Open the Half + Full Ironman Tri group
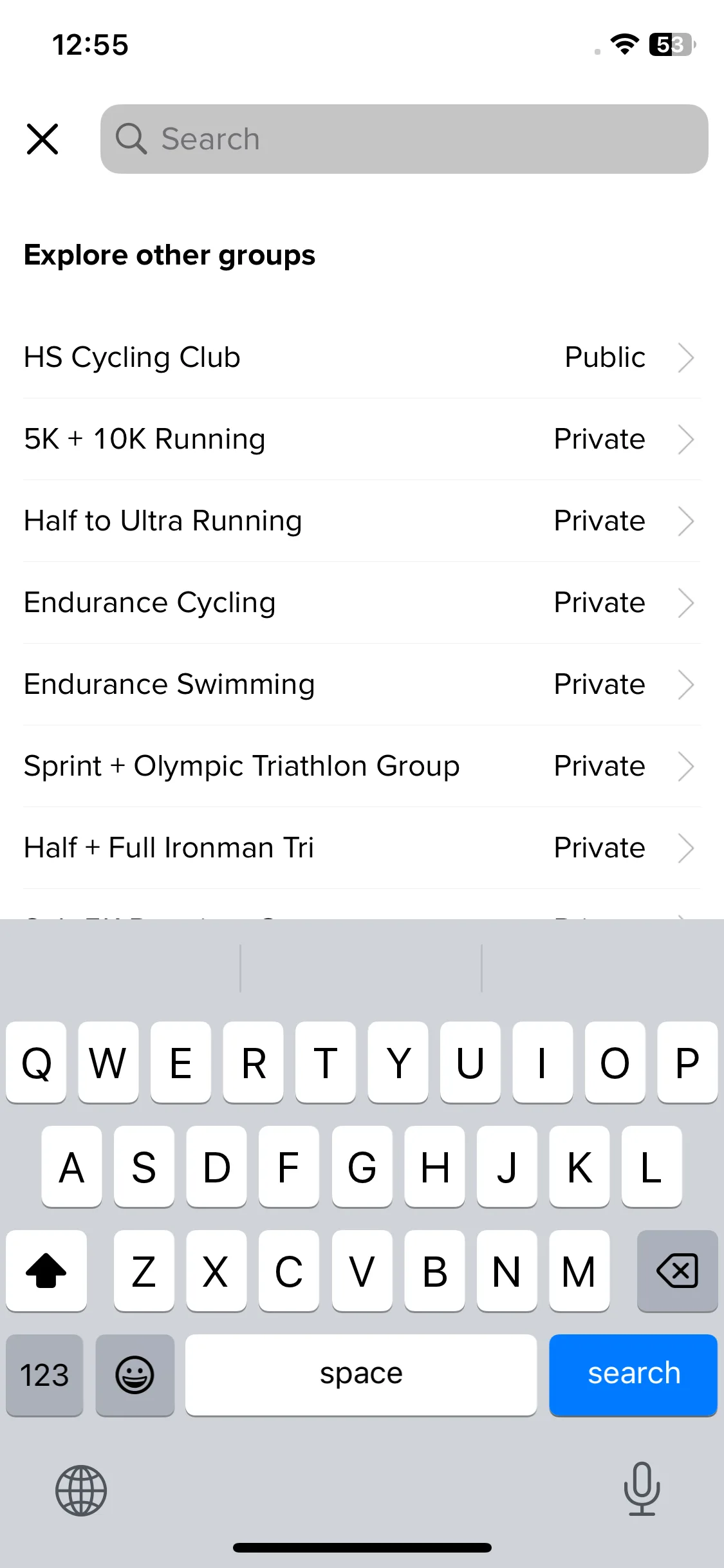This screenshot has height=1568, width=724. 362,848
